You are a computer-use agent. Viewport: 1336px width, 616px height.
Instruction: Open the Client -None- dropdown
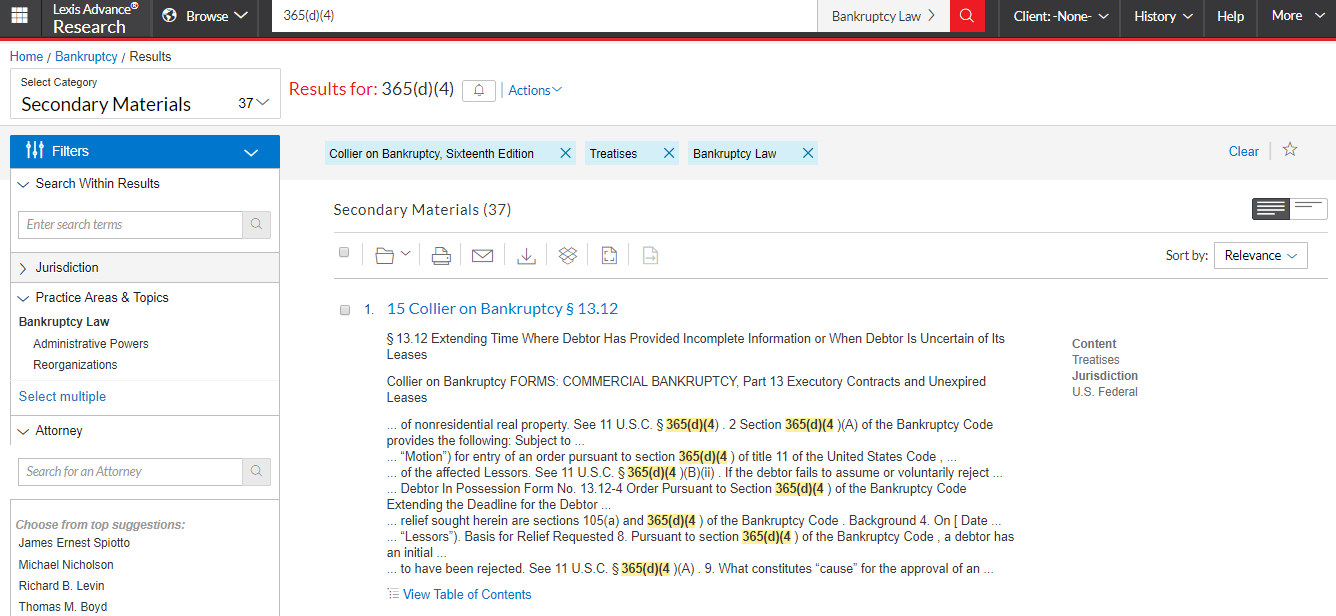pos(1061,16)
